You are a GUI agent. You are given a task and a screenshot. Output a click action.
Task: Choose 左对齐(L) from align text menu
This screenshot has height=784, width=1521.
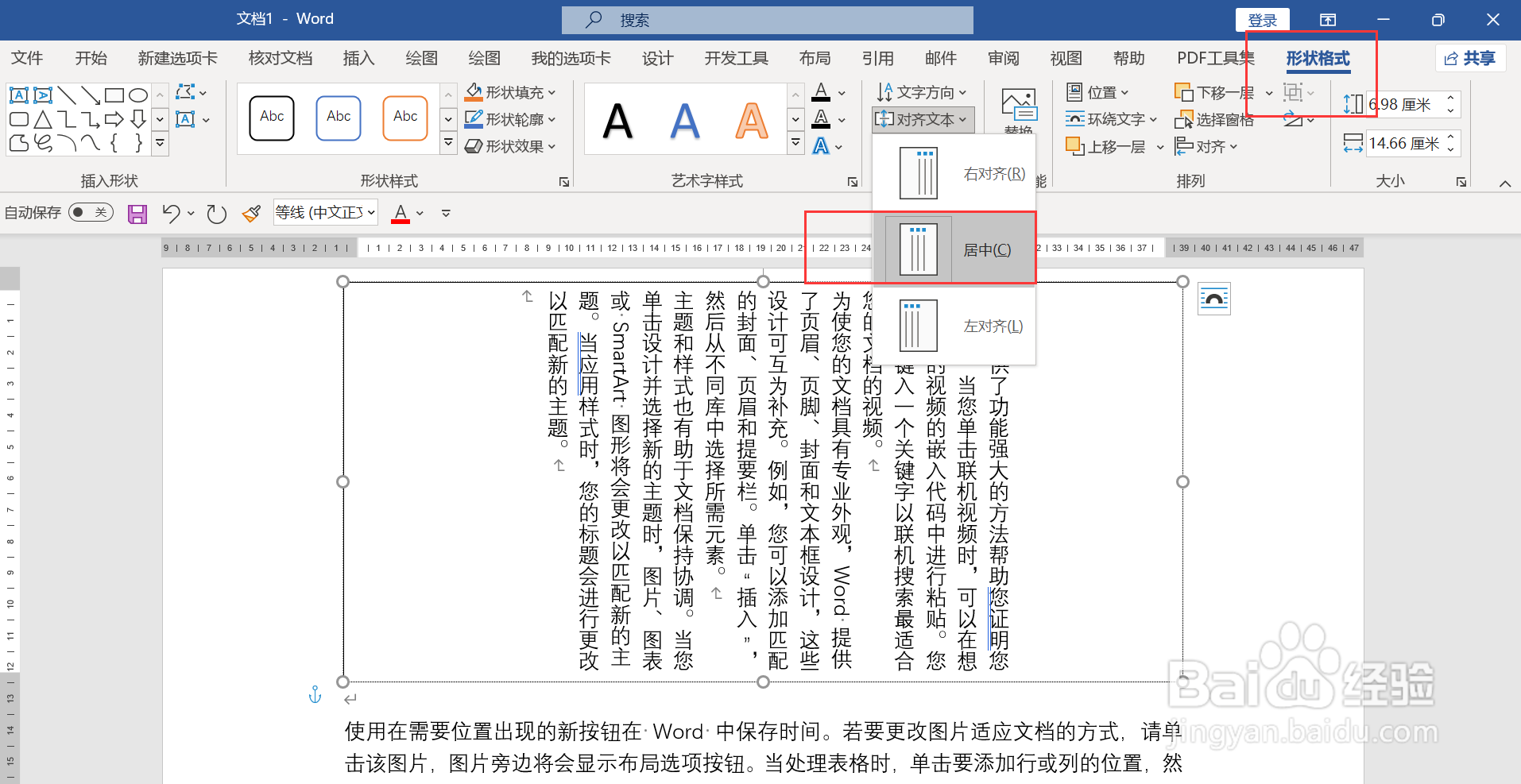(954, 326)
